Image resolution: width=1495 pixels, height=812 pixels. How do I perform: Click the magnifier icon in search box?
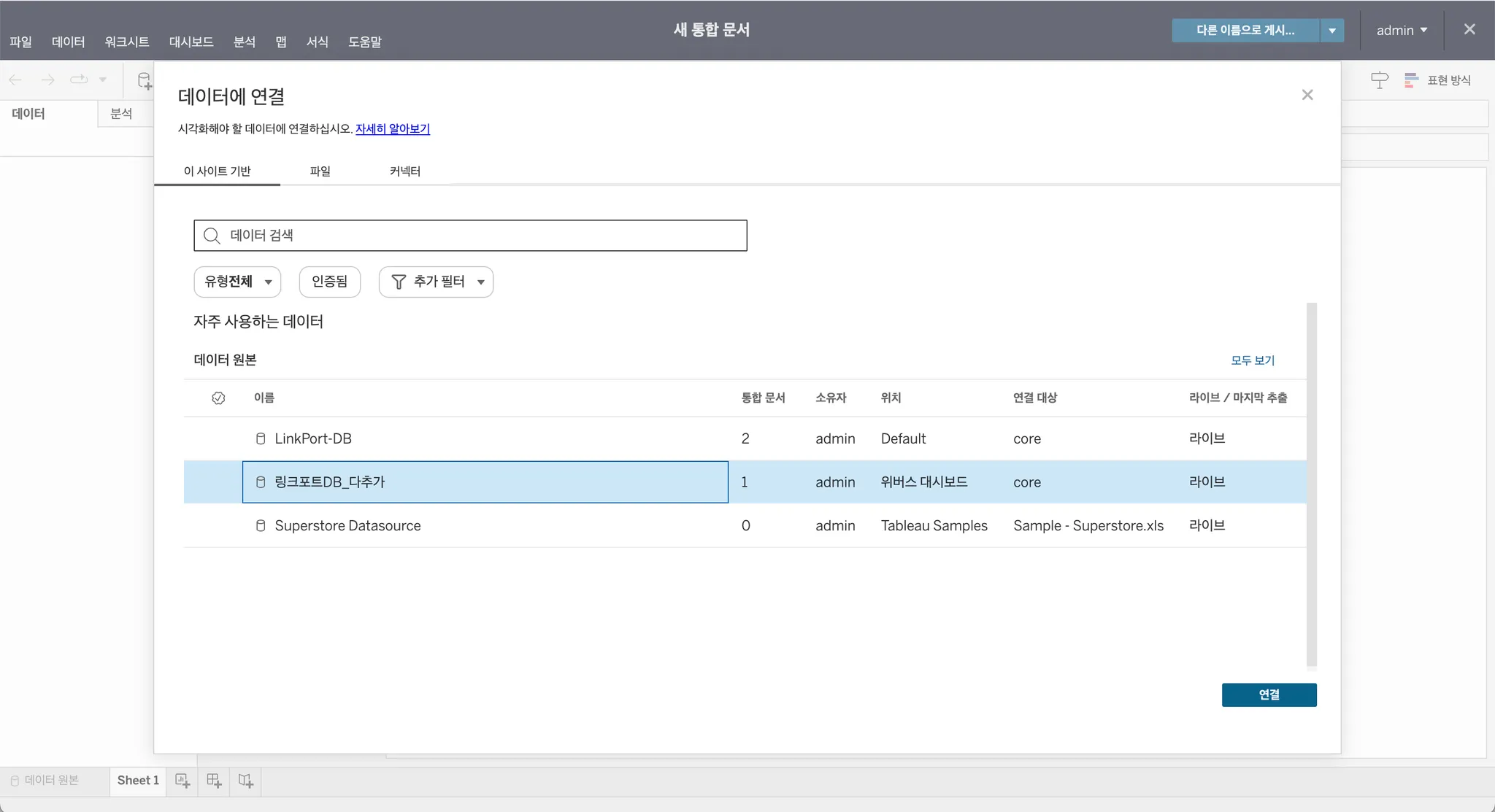point(212,236)
